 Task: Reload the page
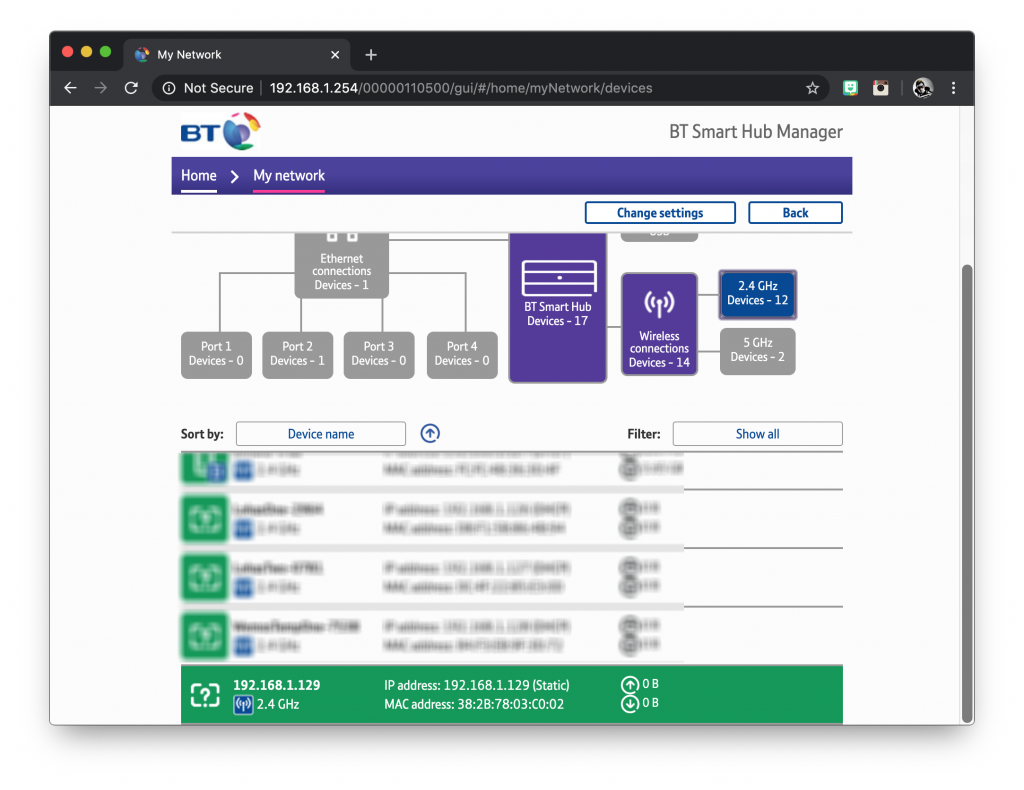click(131, 88)
